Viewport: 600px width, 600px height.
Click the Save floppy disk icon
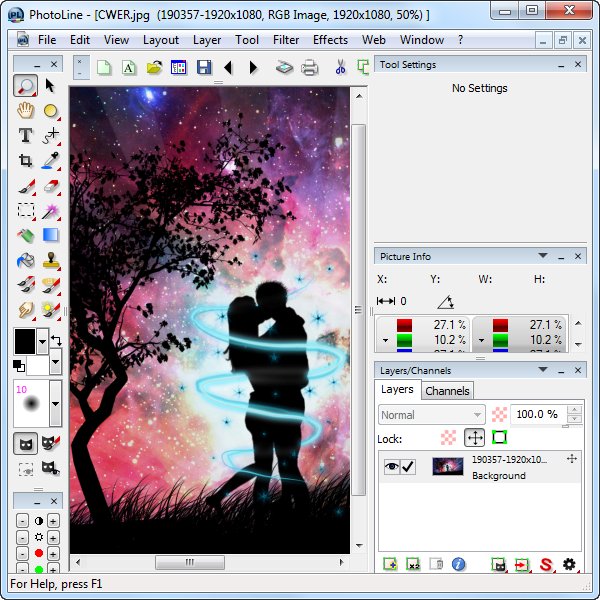pos(204,68)
